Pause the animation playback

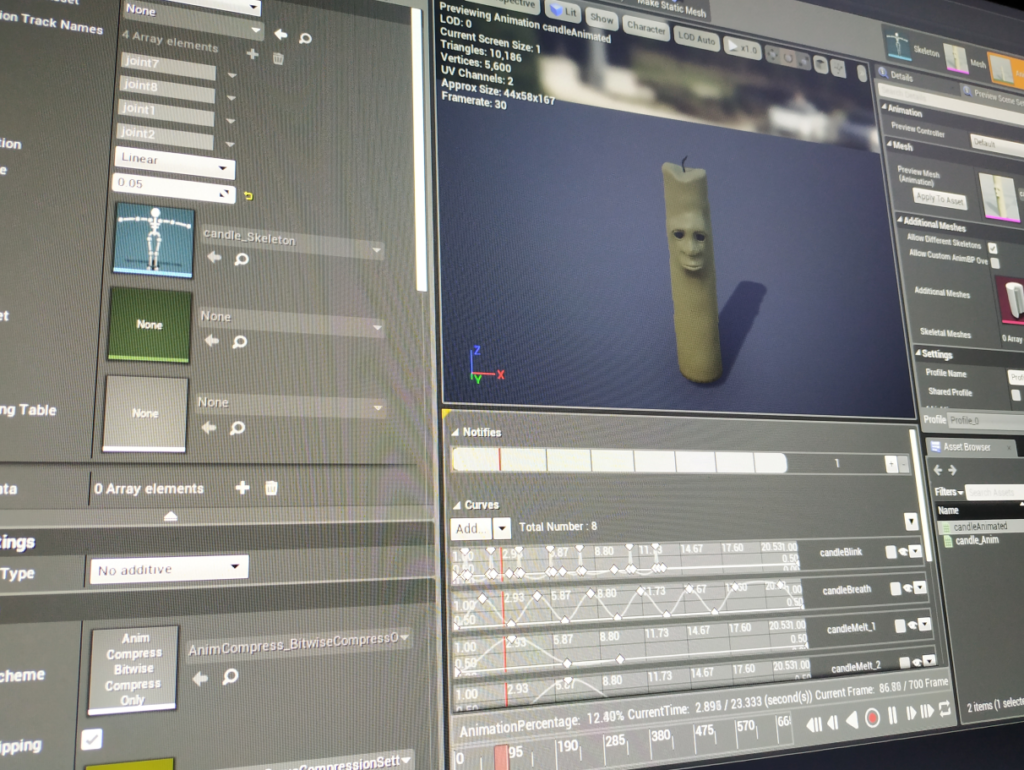[x=892, y=716]
